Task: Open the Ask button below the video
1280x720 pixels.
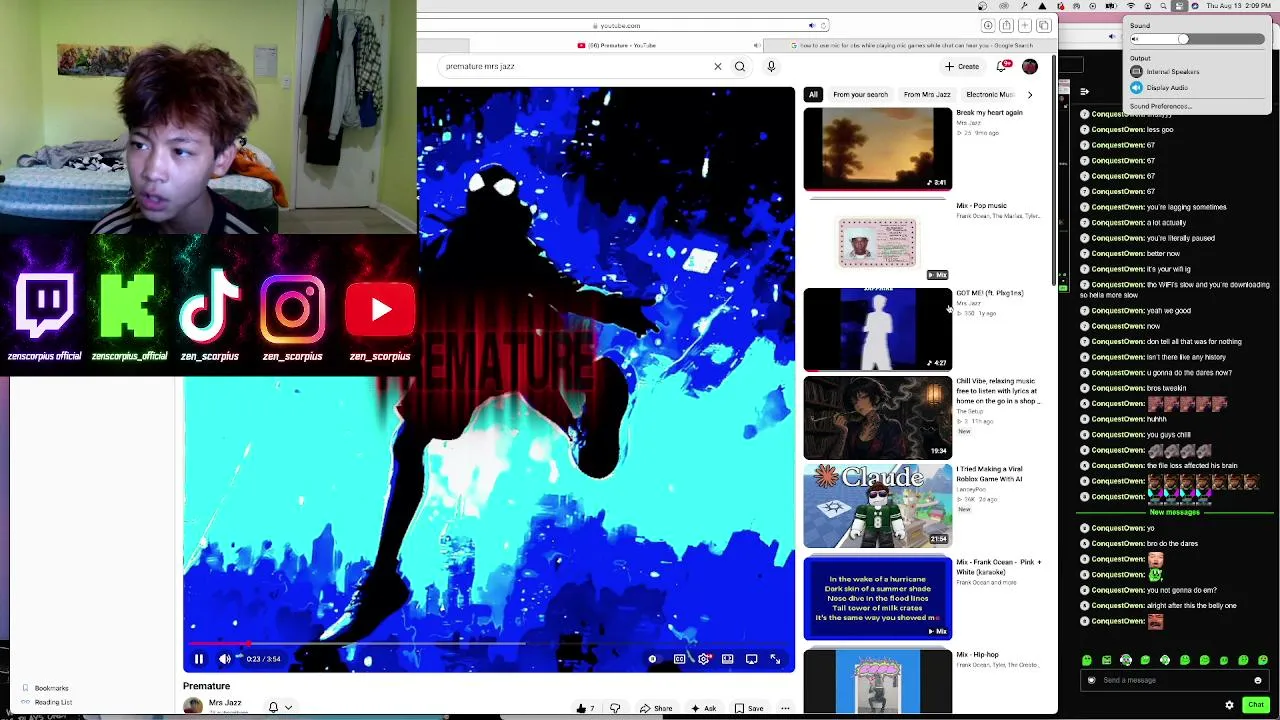Action: [703, 708]
